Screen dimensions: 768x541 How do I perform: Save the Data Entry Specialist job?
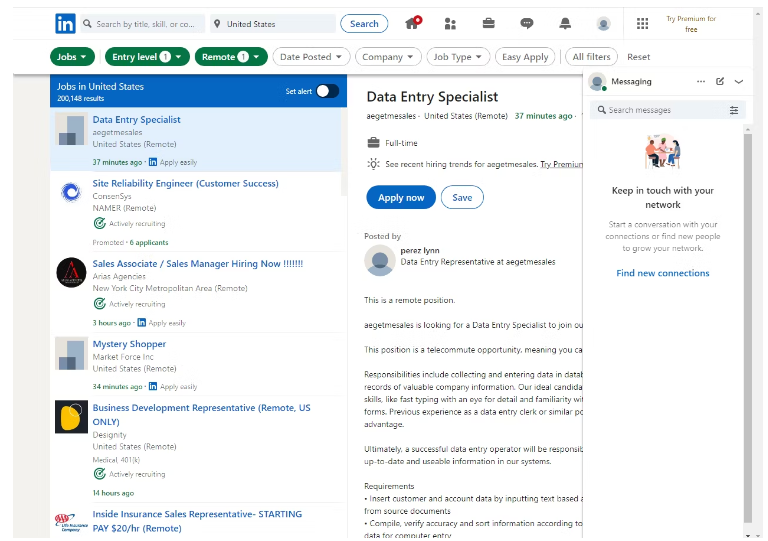coord(462,197)
